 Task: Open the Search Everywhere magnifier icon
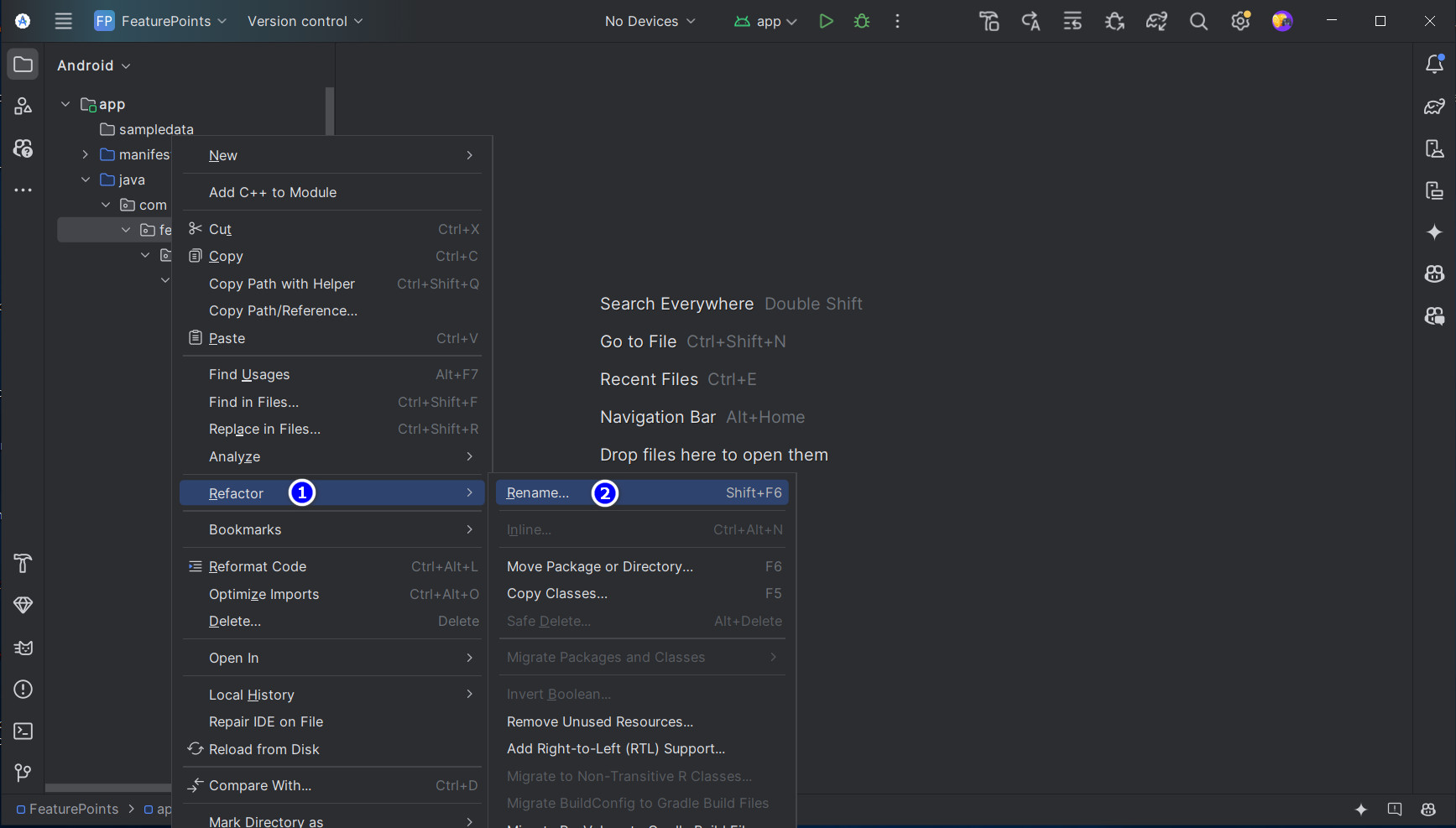point(1198,22)
